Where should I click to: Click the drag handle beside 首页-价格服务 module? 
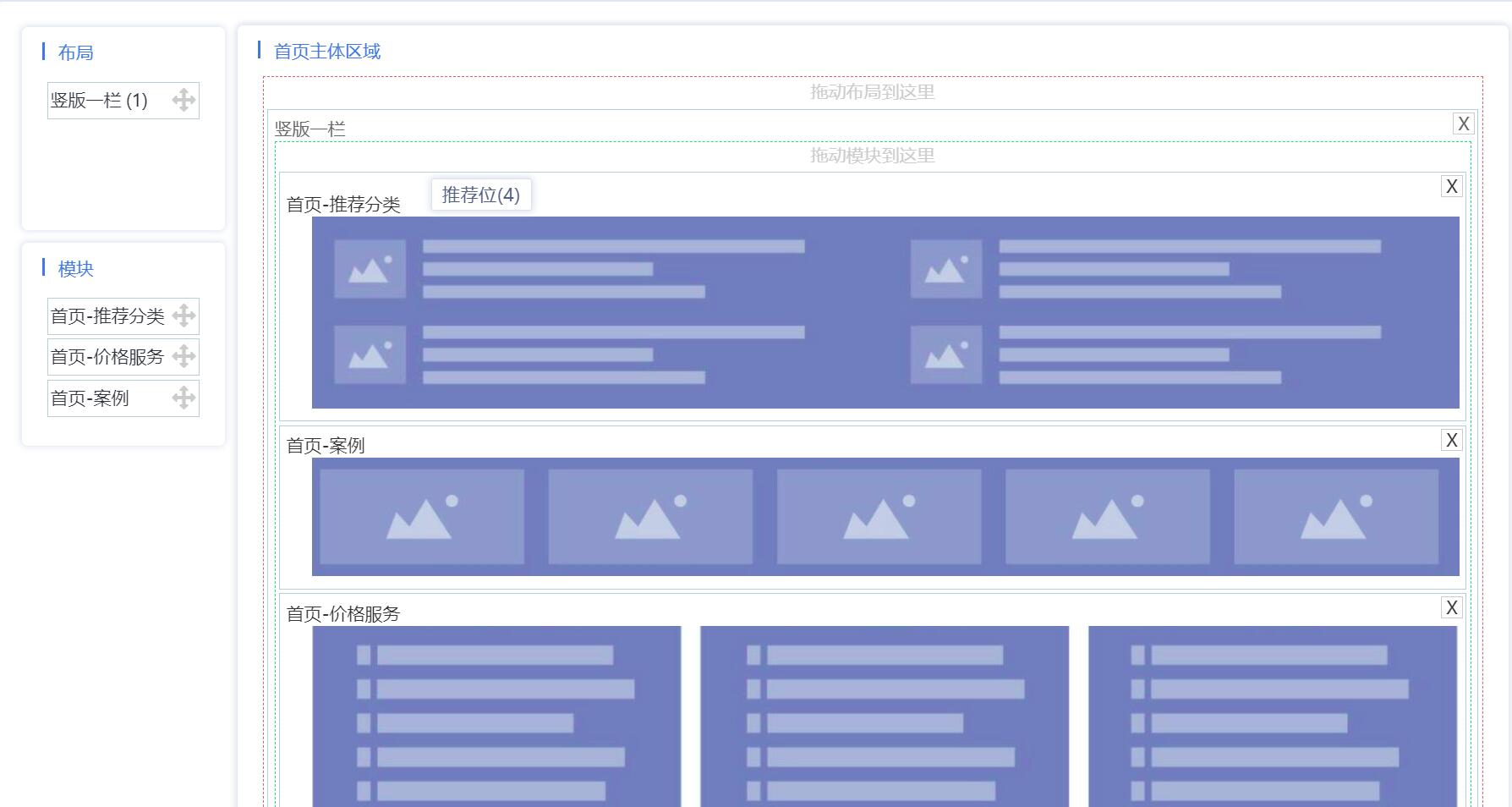pyautogui.click(x=183, y=357)
